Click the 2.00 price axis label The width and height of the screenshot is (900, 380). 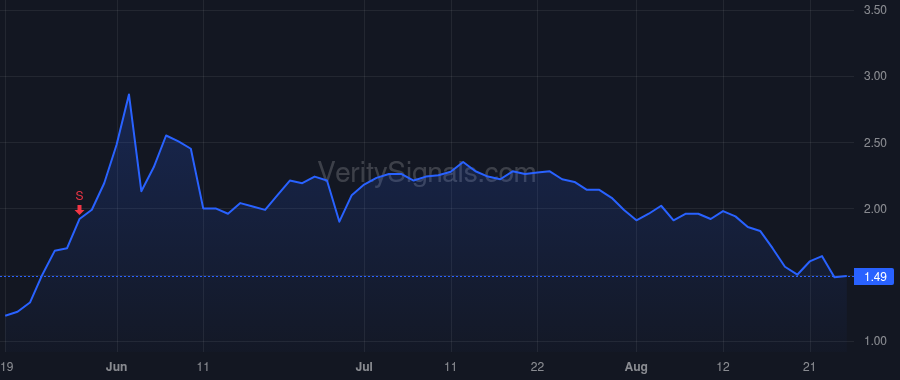(x=875, y=209)
